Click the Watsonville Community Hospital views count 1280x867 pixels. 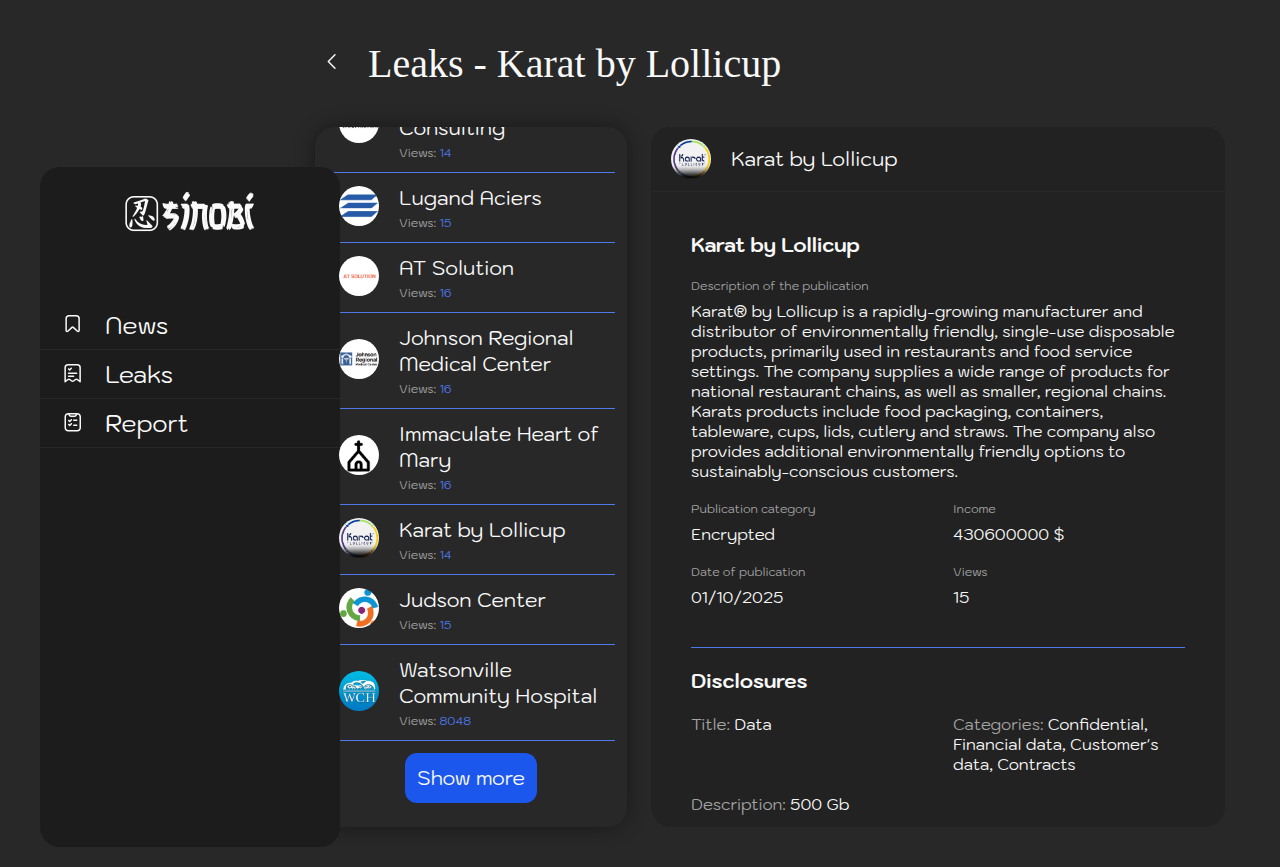tap(455, 721)
